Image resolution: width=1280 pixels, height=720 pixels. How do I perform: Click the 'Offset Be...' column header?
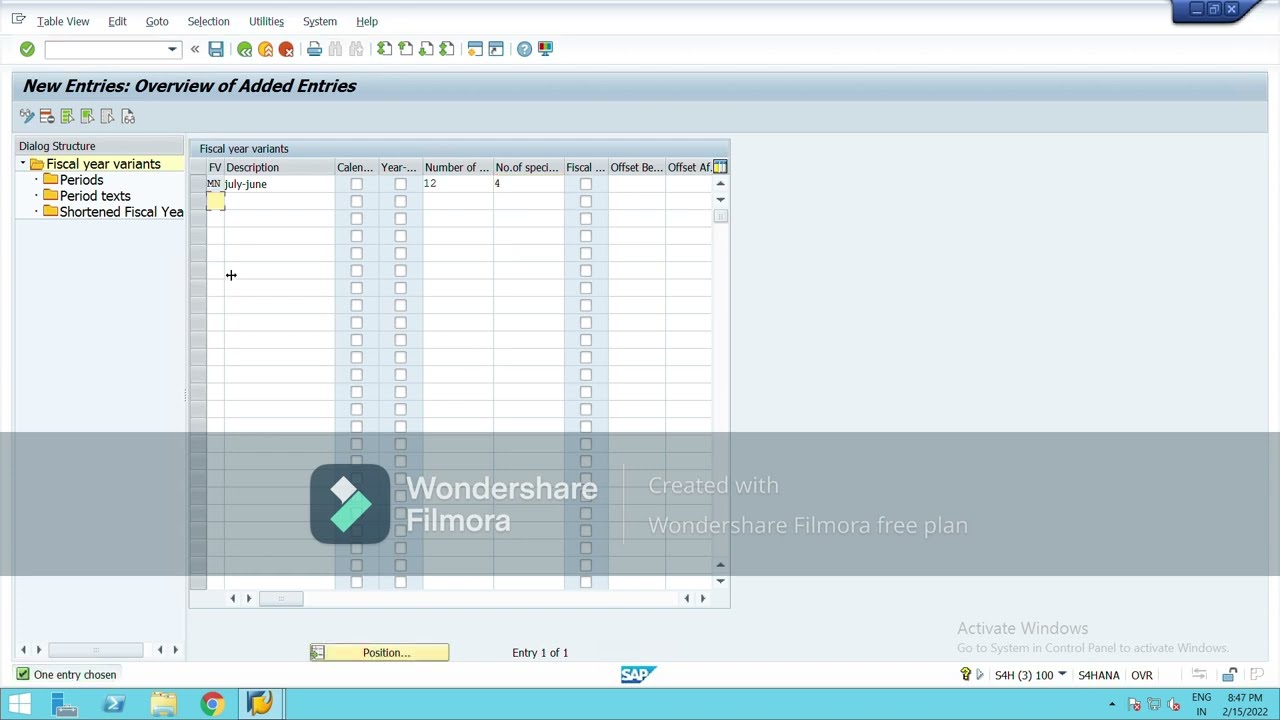[x=636, y=167]
